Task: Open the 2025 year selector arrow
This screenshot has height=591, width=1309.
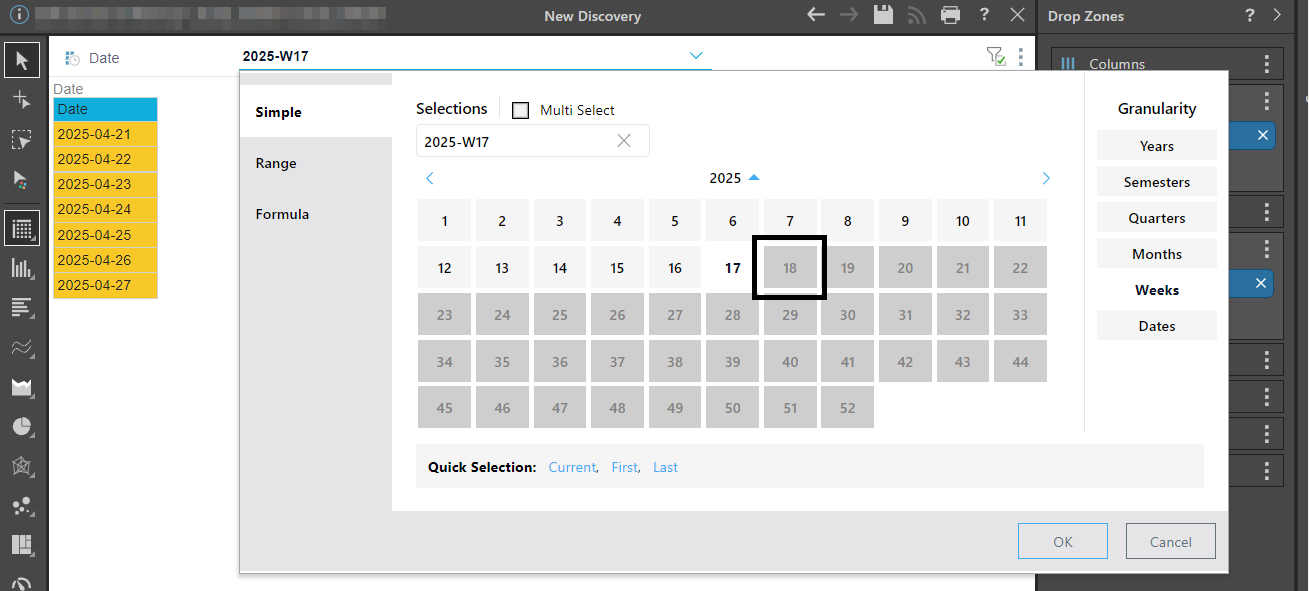Action: pos(754,177)
